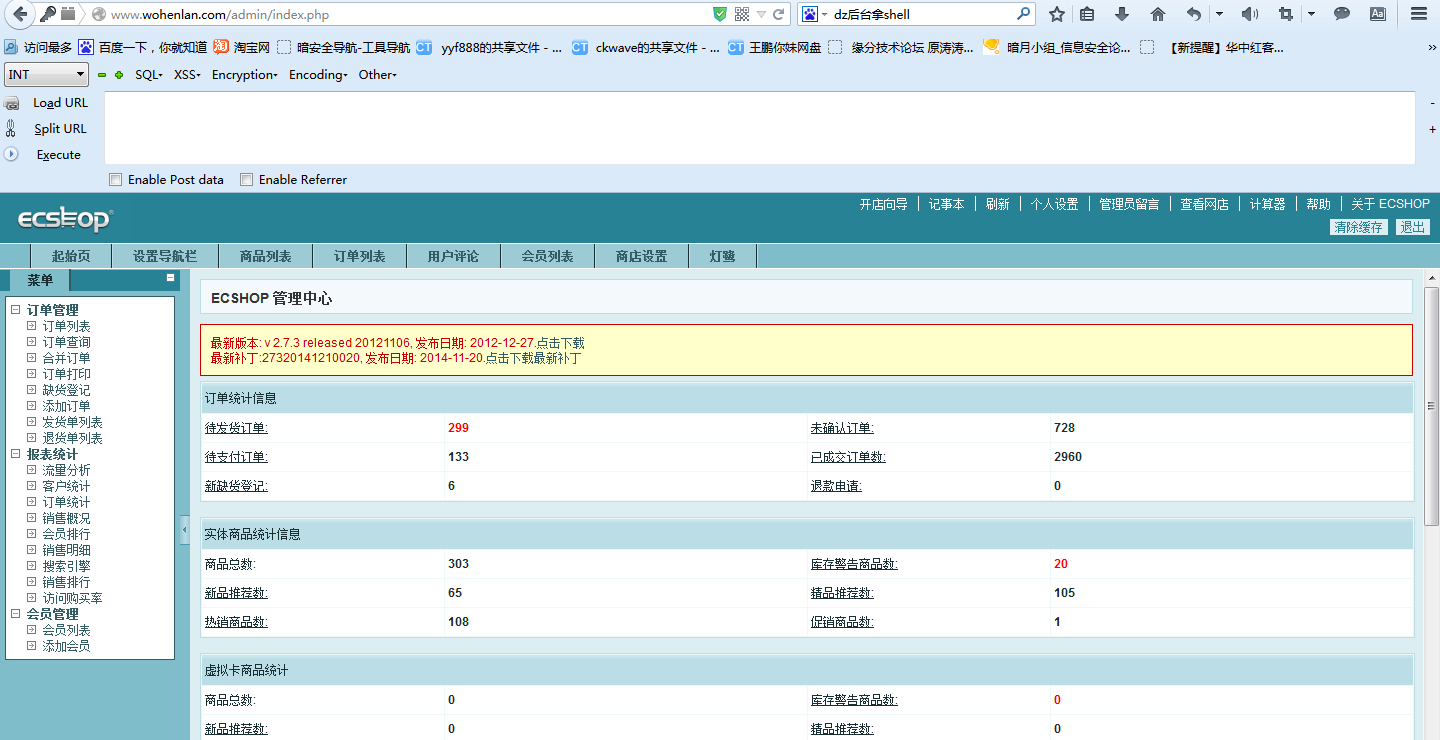Open the 关于 ECSHOP link

[1391, 204]
